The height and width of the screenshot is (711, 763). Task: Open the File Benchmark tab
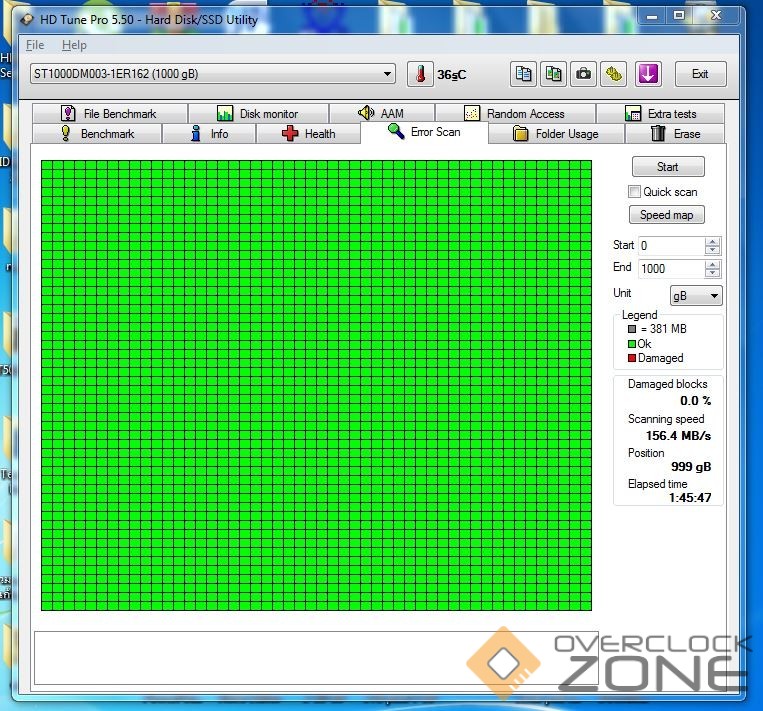(x=109, y=113)
